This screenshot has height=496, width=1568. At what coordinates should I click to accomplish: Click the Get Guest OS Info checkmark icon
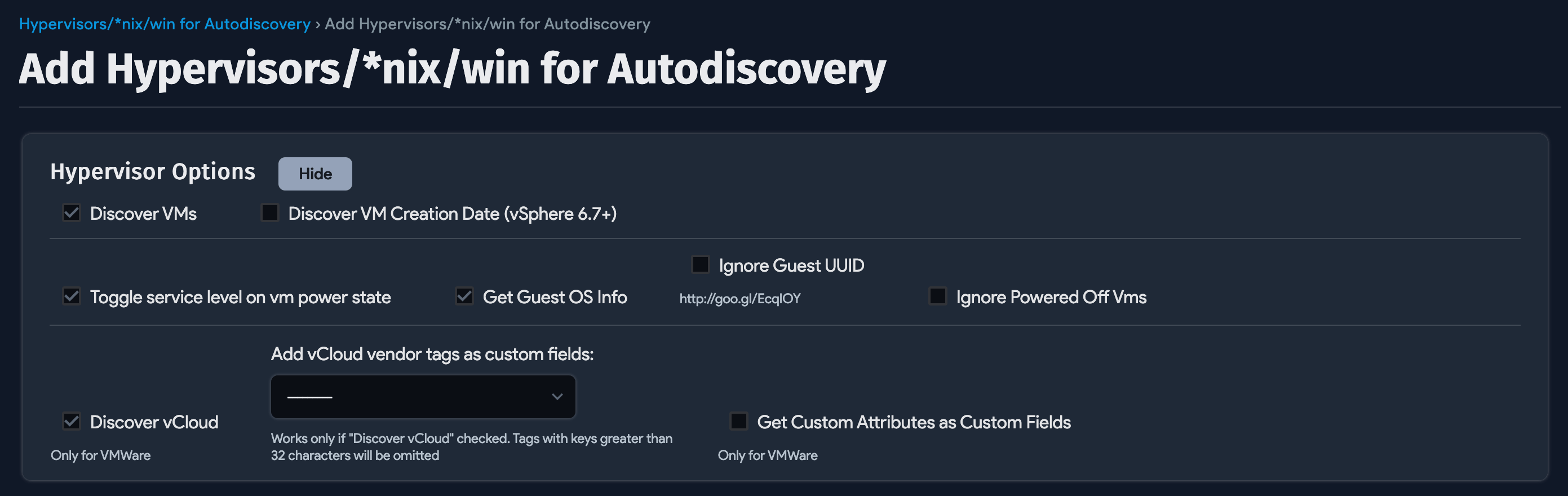coord(464,296)
